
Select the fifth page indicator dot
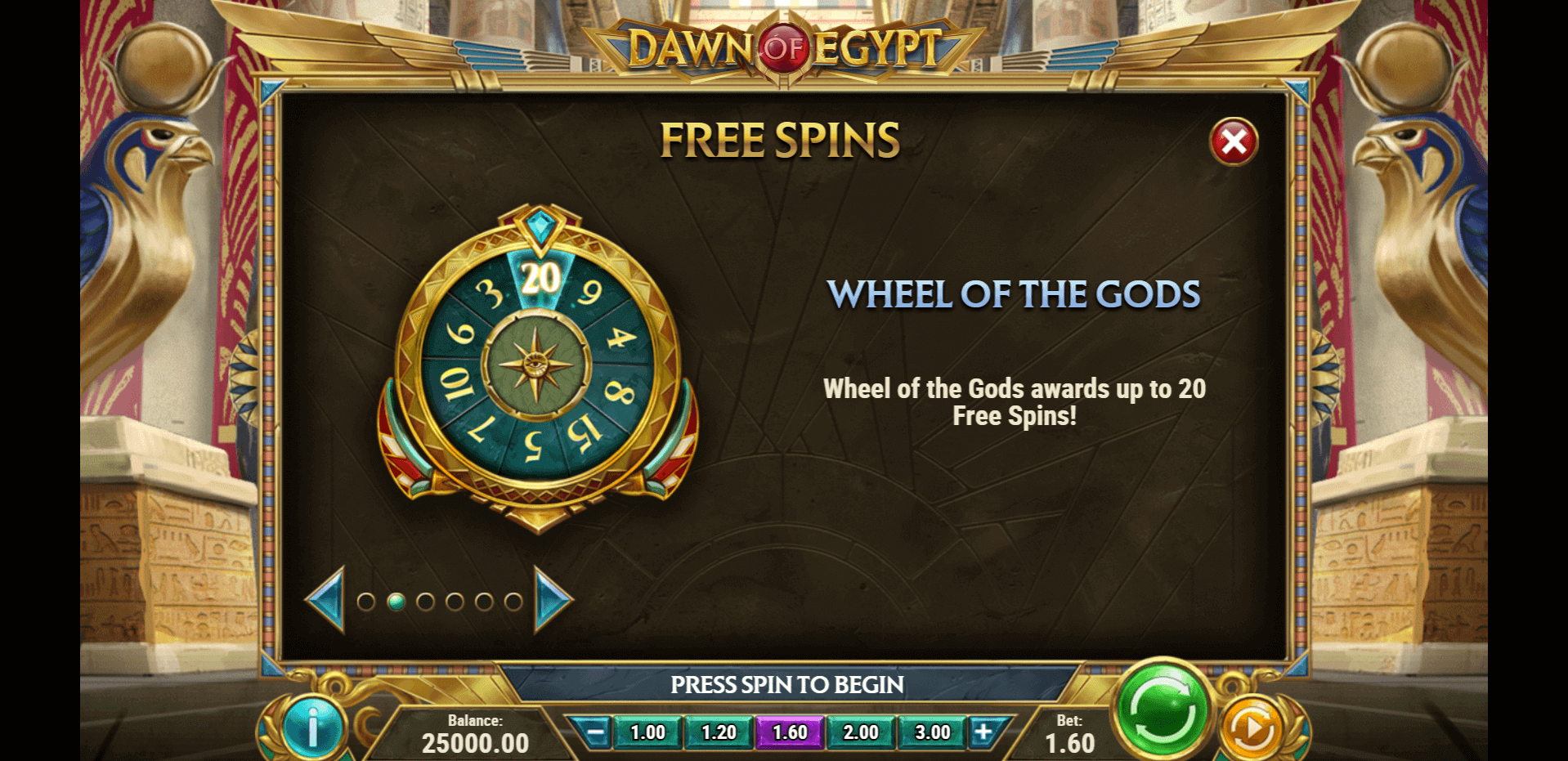484,602
